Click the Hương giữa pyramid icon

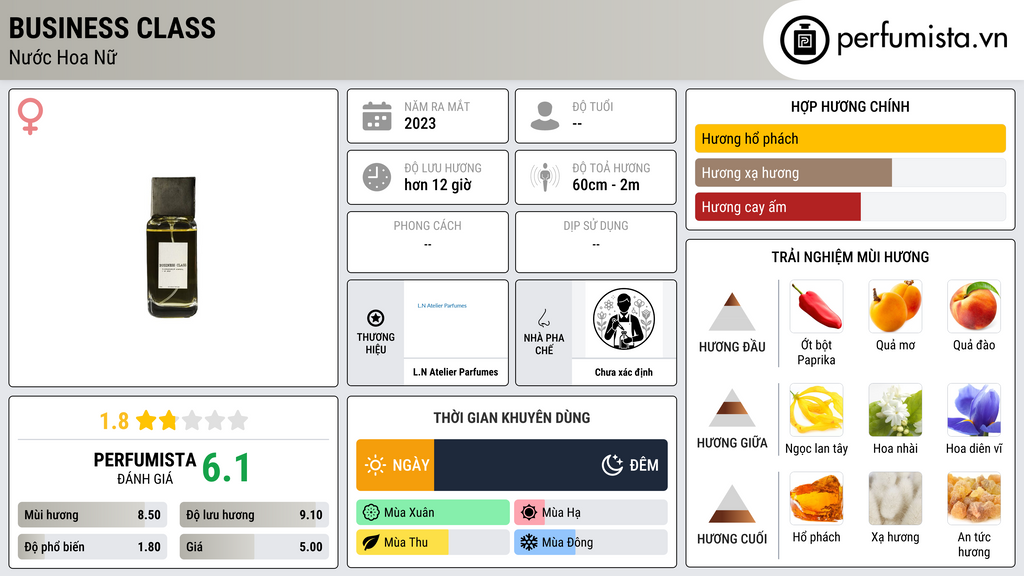(732, 408)
